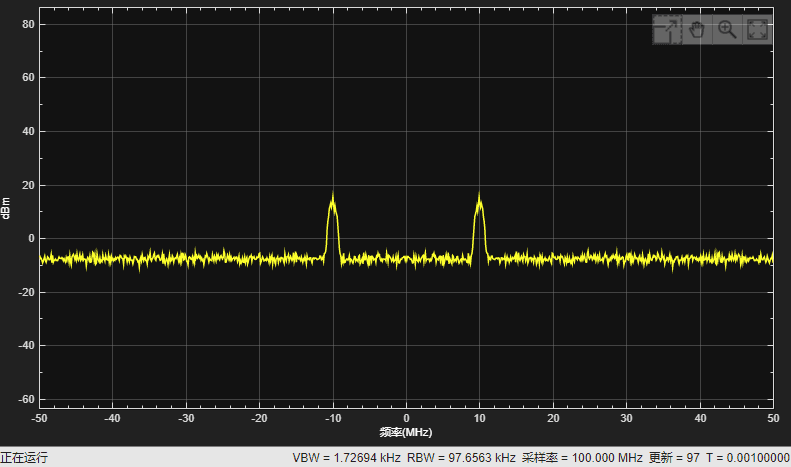Select the Zoom In magnifier tool
The image size is (791, 467).
[x=727, y=30]
